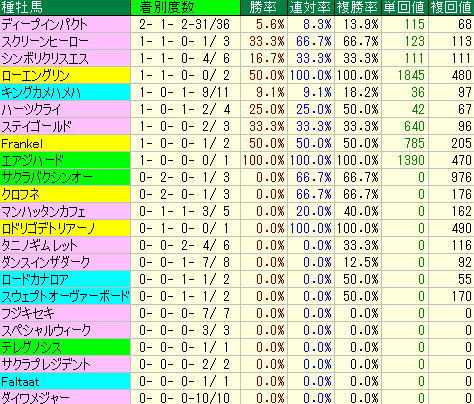Click Frankel's 205 複回値 value
Image resolution: width=474 pixels, height=404 pixels.
click(x=461, y=143)
